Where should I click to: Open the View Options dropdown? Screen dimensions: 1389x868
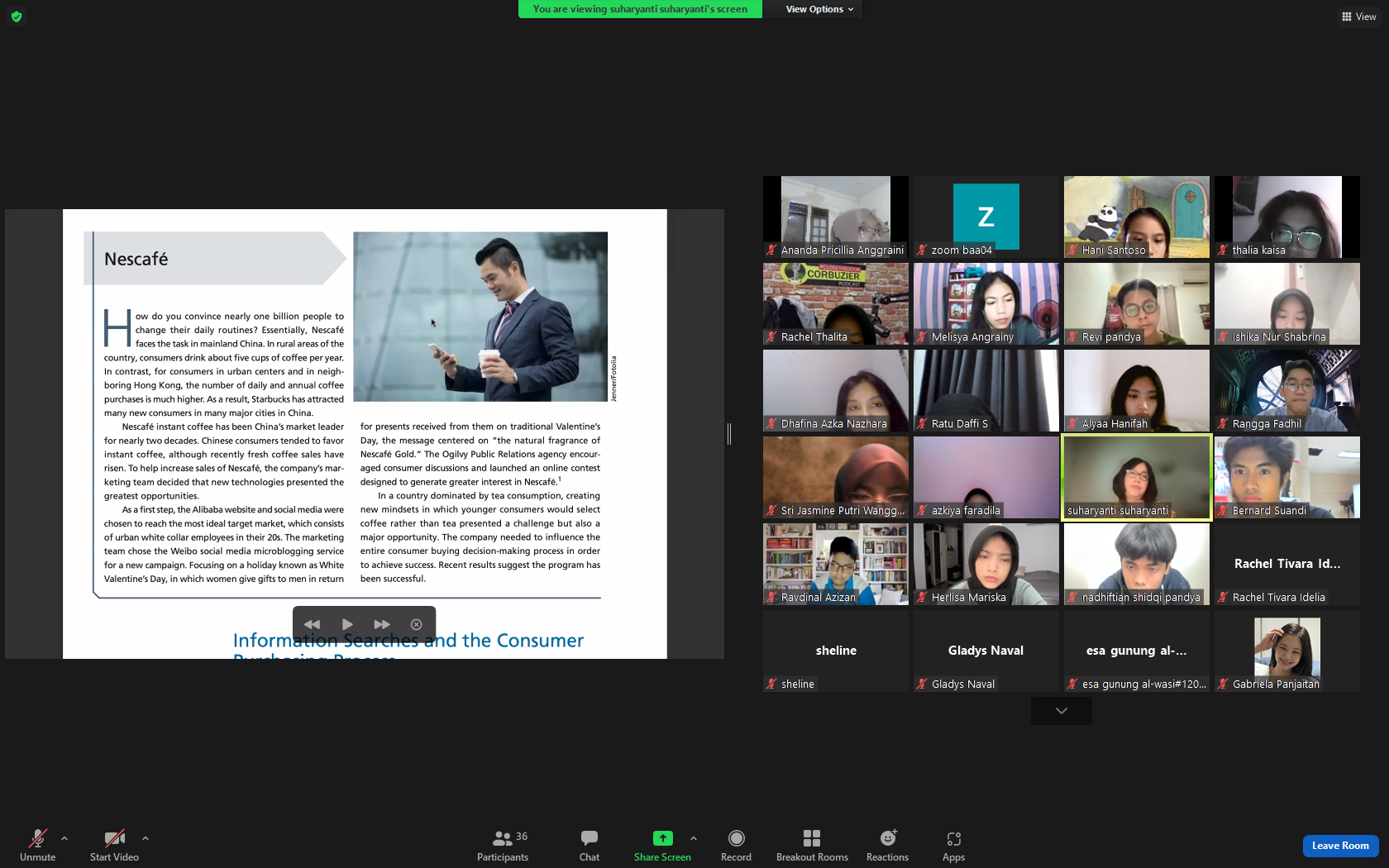[819, 9]
